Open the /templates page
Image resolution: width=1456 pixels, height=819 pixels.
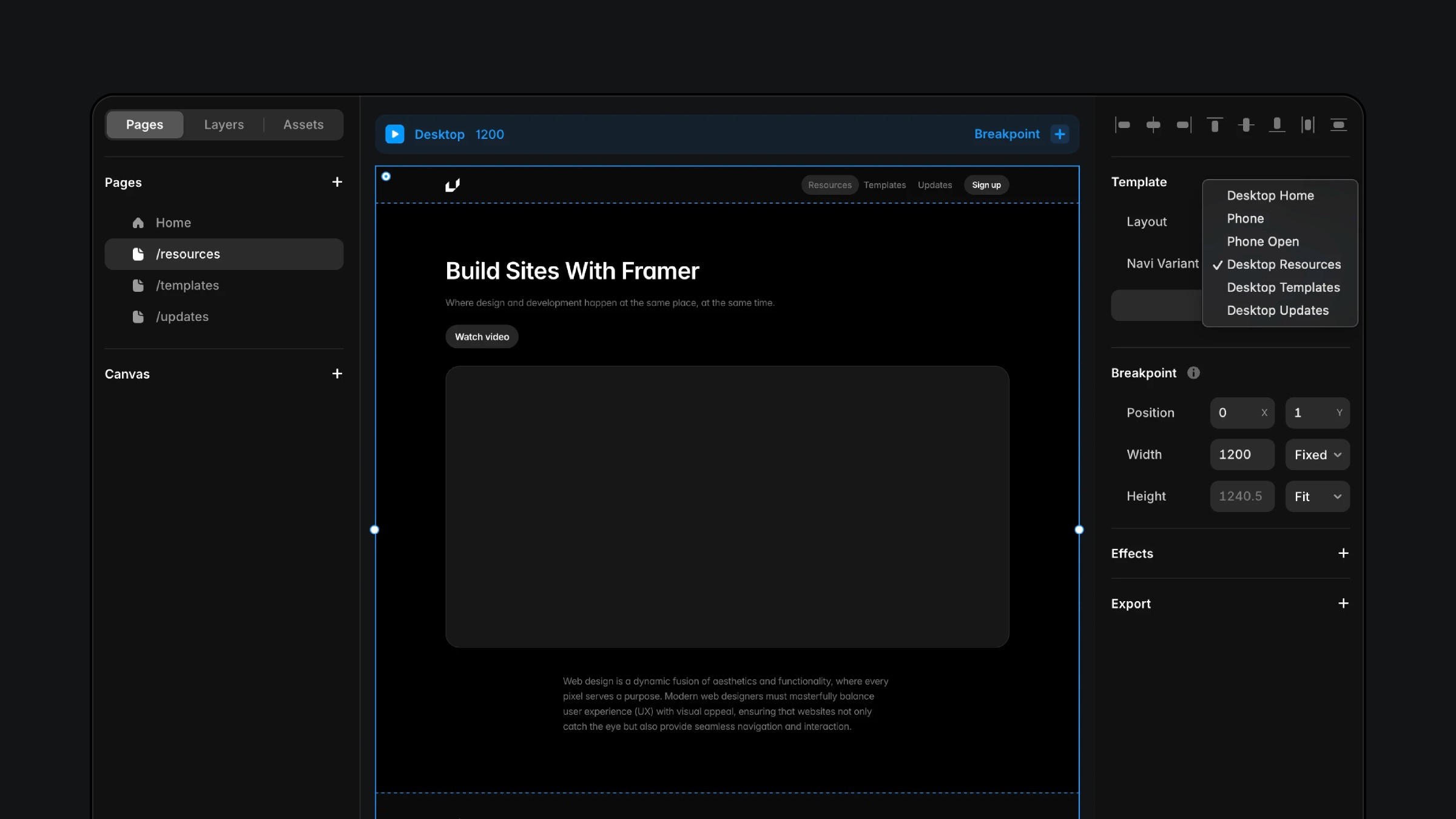tap(224, 286)
